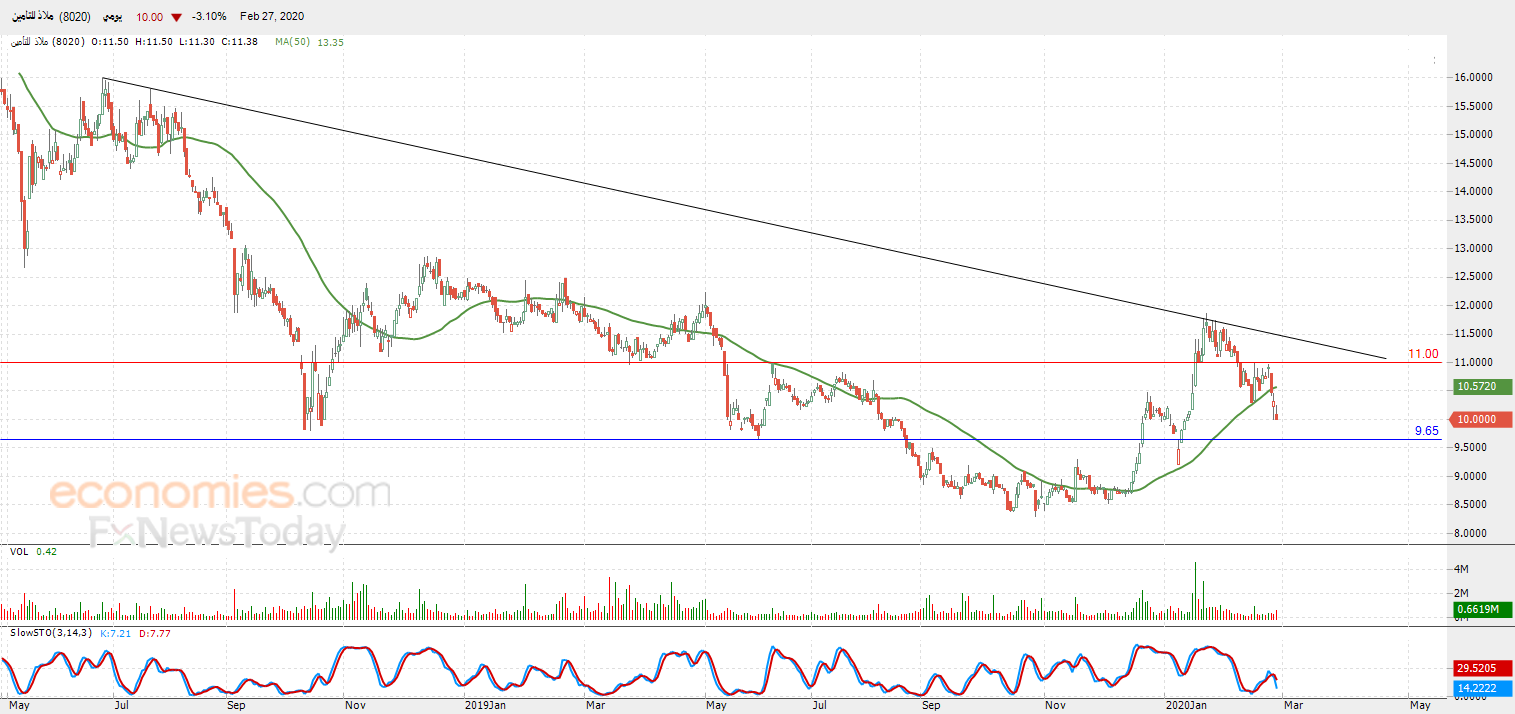Click the date Feb 27, 2020

click(272, 17)
